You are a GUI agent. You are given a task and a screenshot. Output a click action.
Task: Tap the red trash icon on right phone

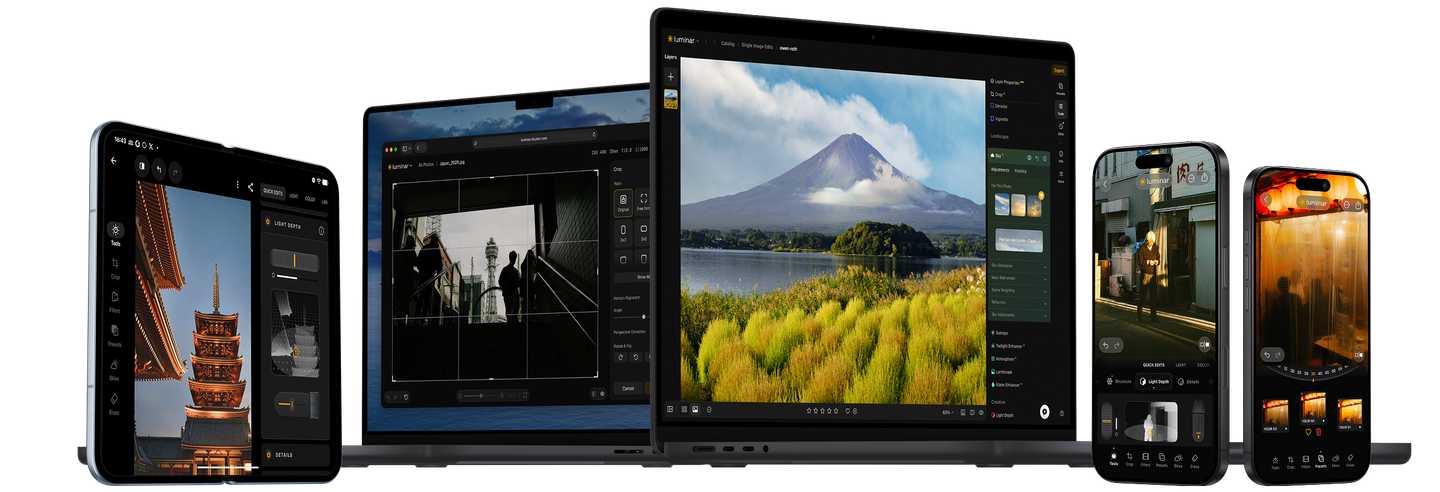coord(1318,432)
